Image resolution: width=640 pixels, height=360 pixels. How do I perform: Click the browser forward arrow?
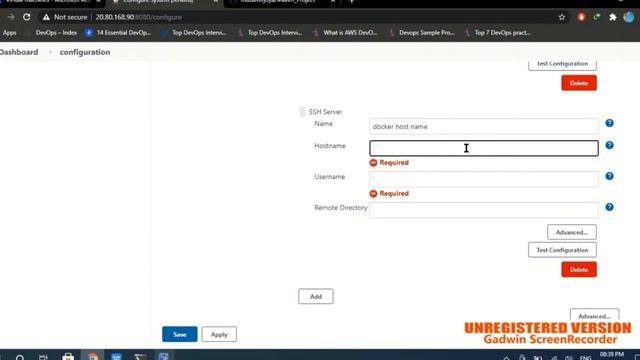click(x=11, y=17)
